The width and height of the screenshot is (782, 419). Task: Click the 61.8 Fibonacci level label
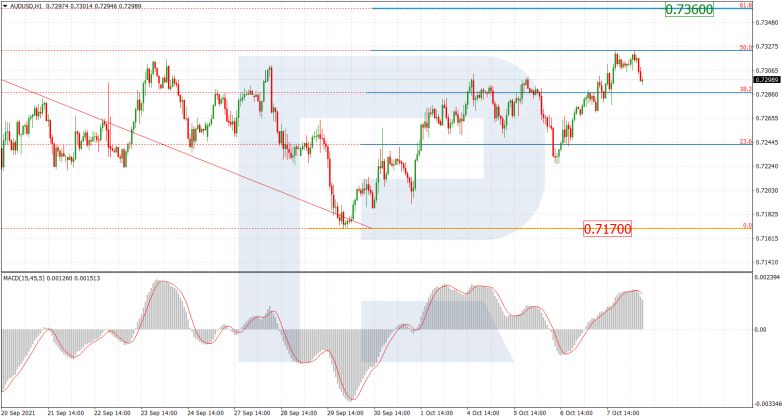point(746,5)
